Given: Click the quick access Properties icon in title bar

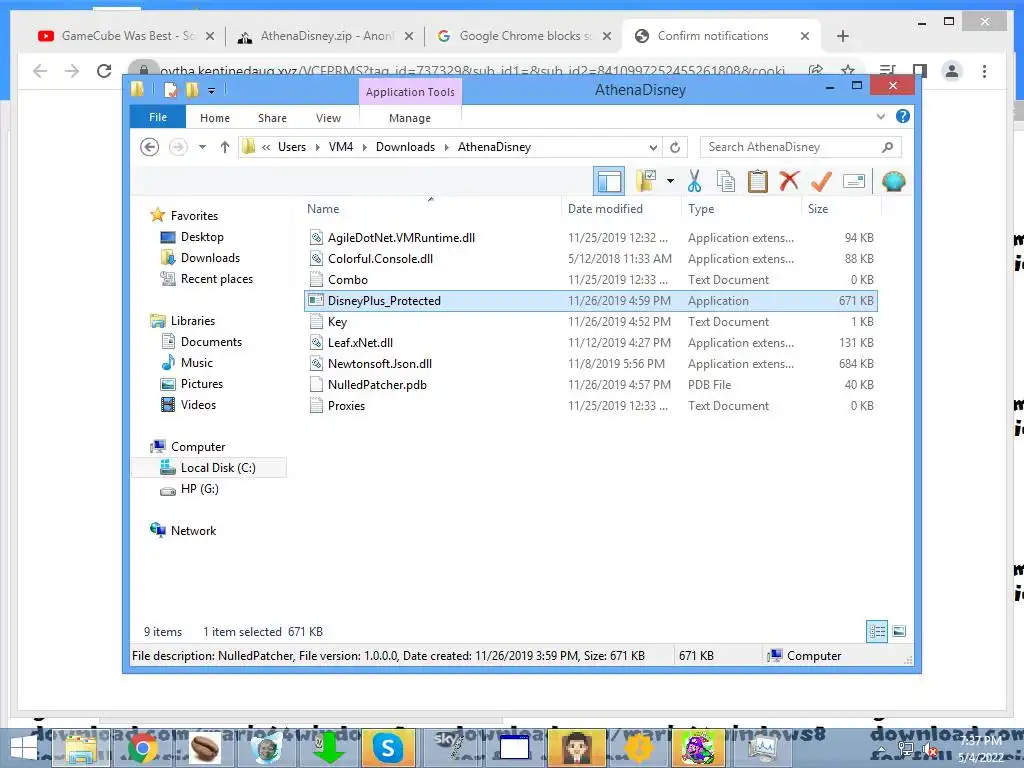Looking at the screenshot, I should (x=171, y=89).
